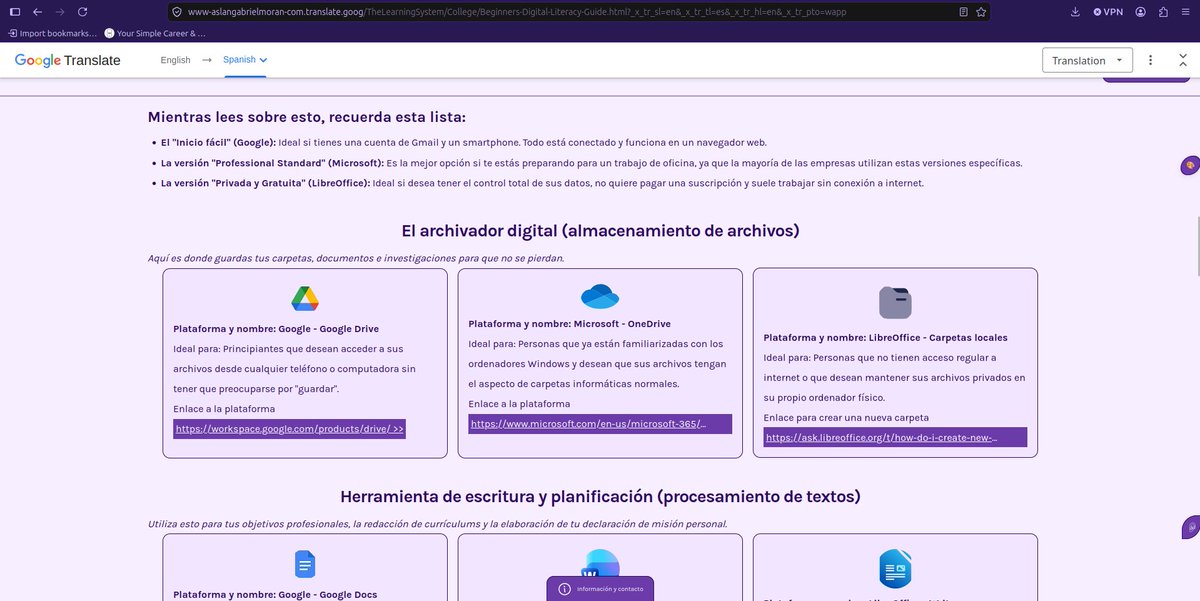
Task: Click the 'Professional Standard (Microsoft)' bullet
Action: coord(272,163)
